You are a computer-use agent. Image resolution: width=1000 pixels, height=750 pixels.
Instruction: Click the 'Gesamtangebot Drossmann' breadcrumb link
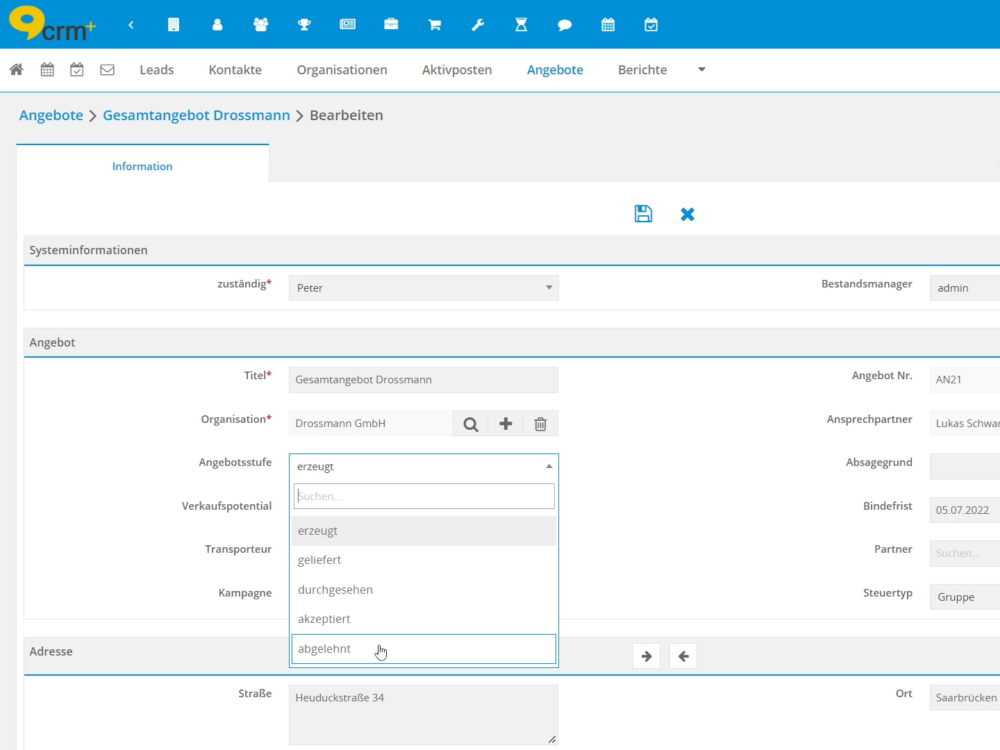click(196, 115)
